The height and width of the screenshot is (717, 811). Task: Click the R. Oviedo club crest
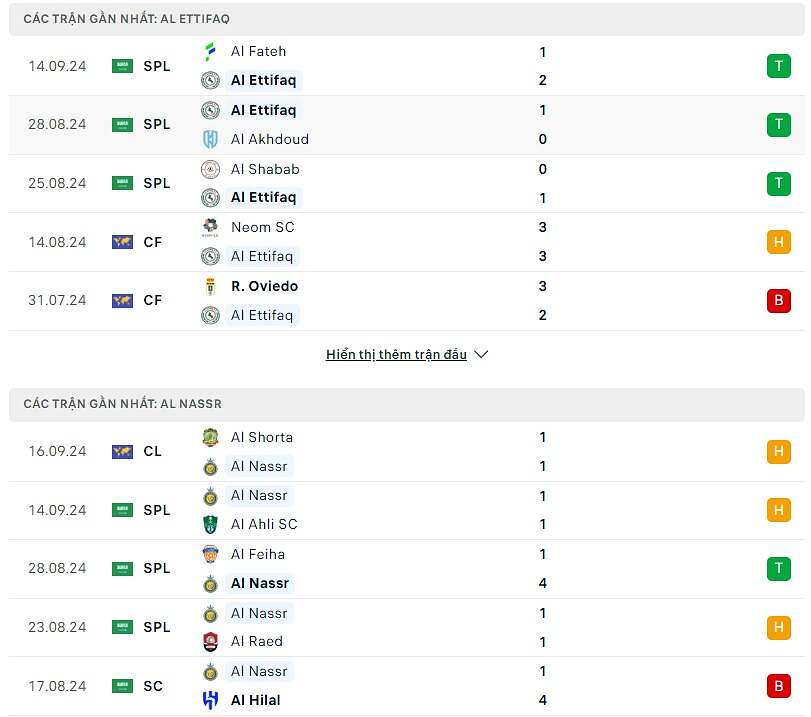(x=210, y=286)
